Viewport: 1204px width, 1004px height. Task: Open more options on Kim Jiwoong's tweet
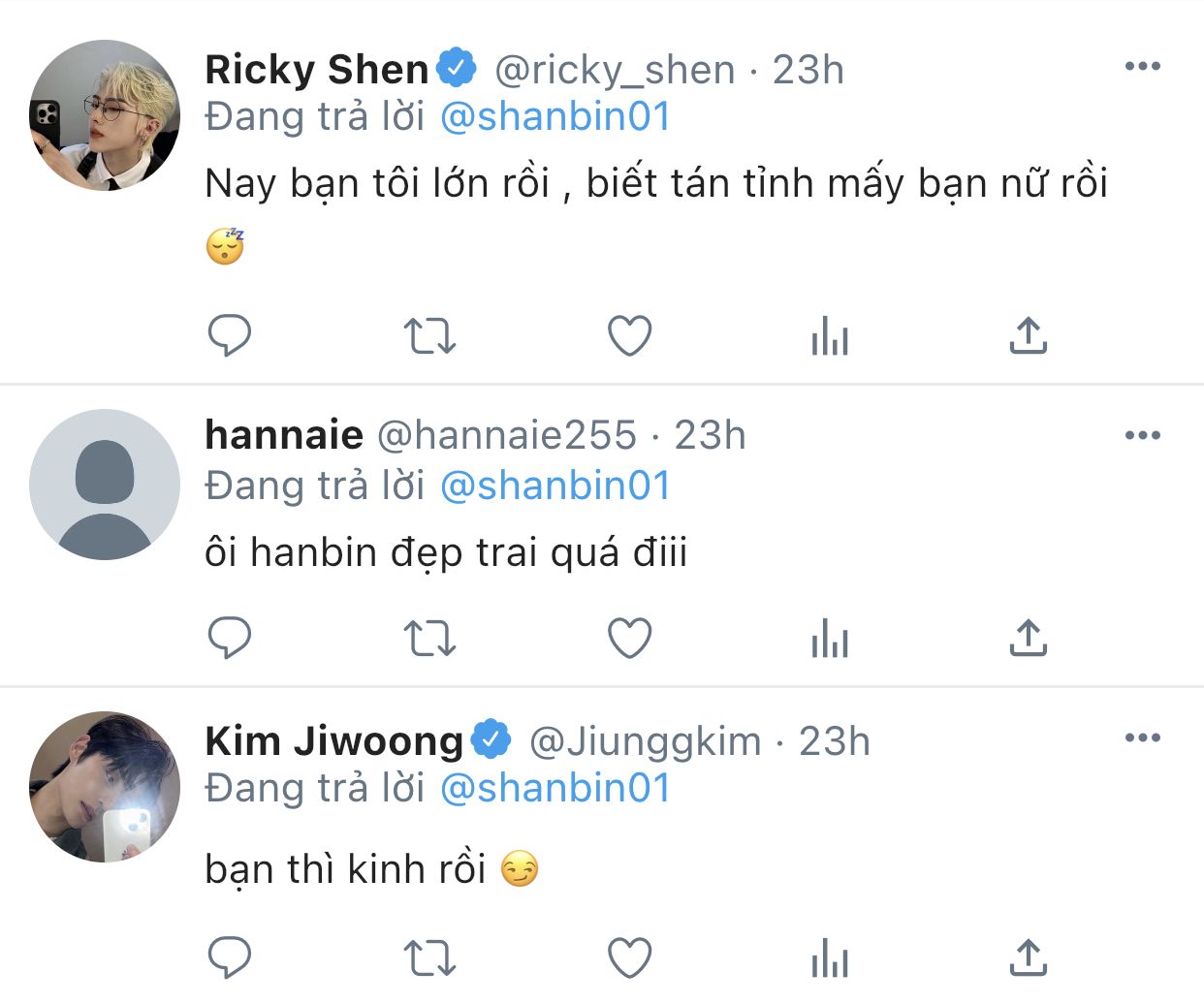pyautogui.click(x=1143, y=737)
